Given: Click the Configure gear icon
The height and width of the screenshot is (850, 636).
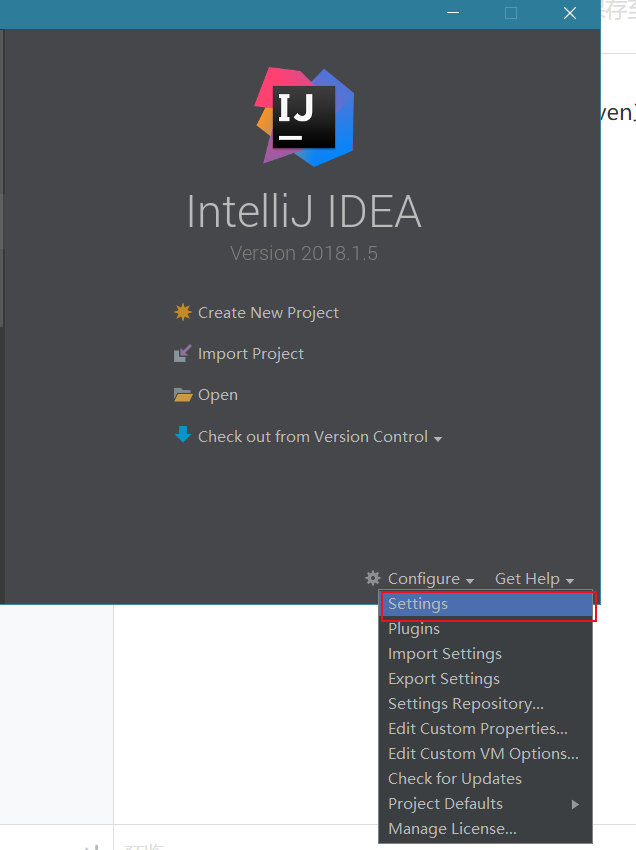Looking at the screenshot, I should click(373, 578).
